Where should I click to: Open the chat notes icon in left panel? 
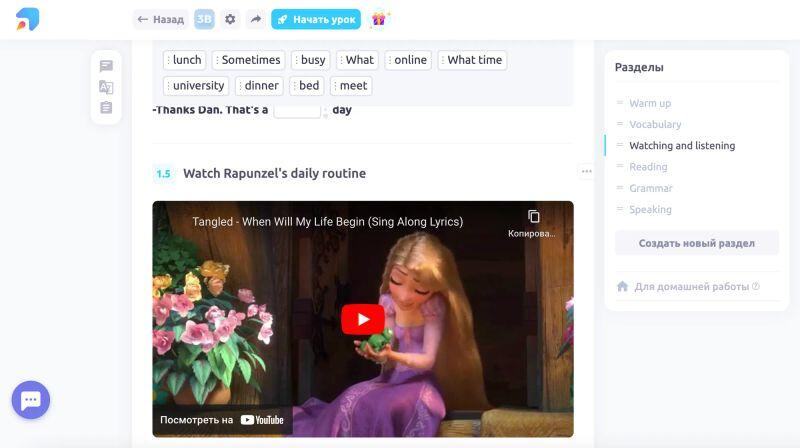(x=106, y=66)
